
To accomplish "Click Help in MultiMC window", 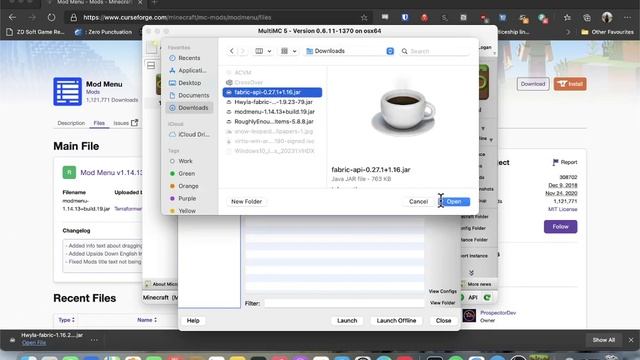I will click(193, 321).
